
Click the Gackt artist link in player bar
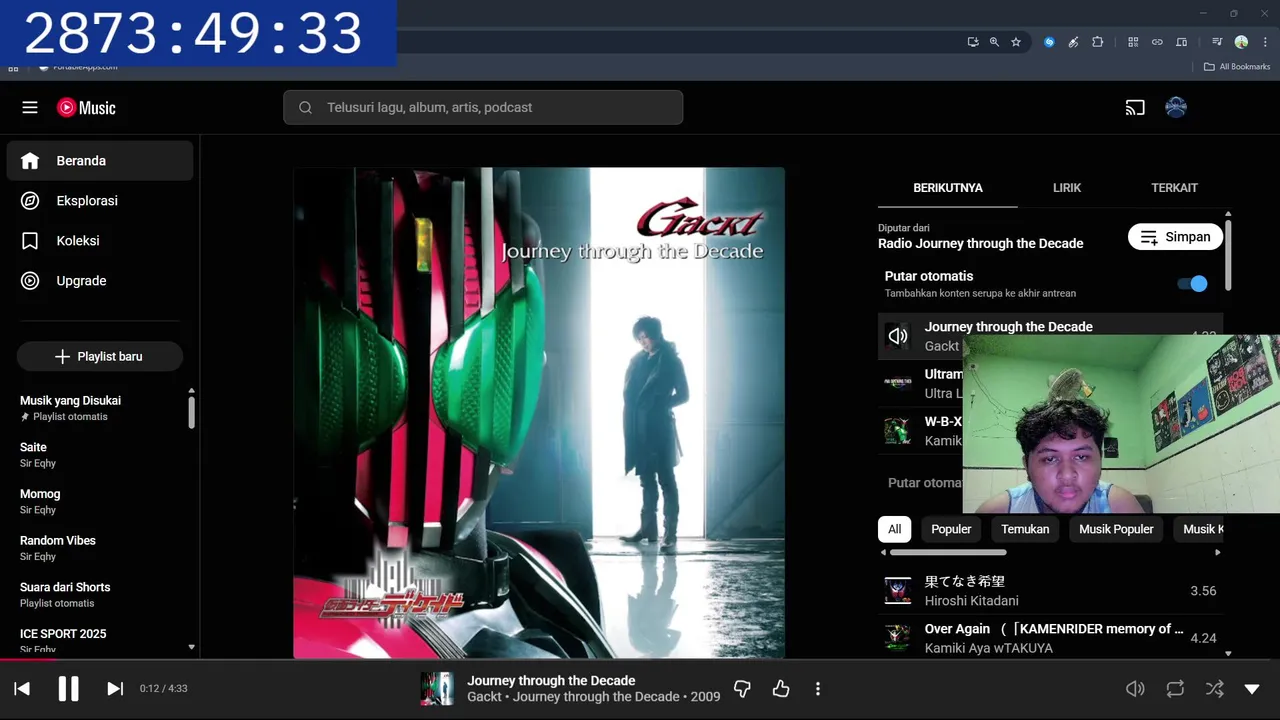(x=484, y=697)
